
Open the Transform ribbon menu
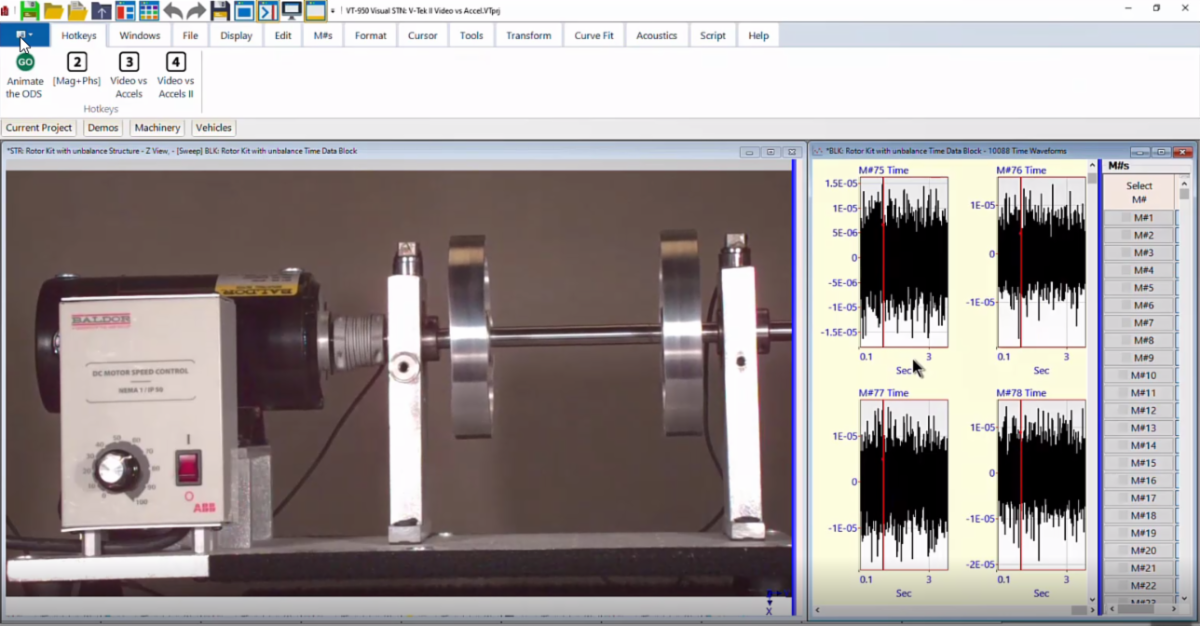pyautogui.click(x=528, y=35)
